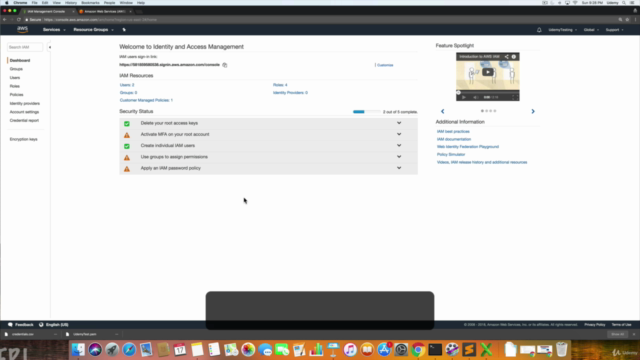The width and height of the screenshot is (640, 360).
Task: Open the Resource Groups dropdown
Action: (93, 30)
